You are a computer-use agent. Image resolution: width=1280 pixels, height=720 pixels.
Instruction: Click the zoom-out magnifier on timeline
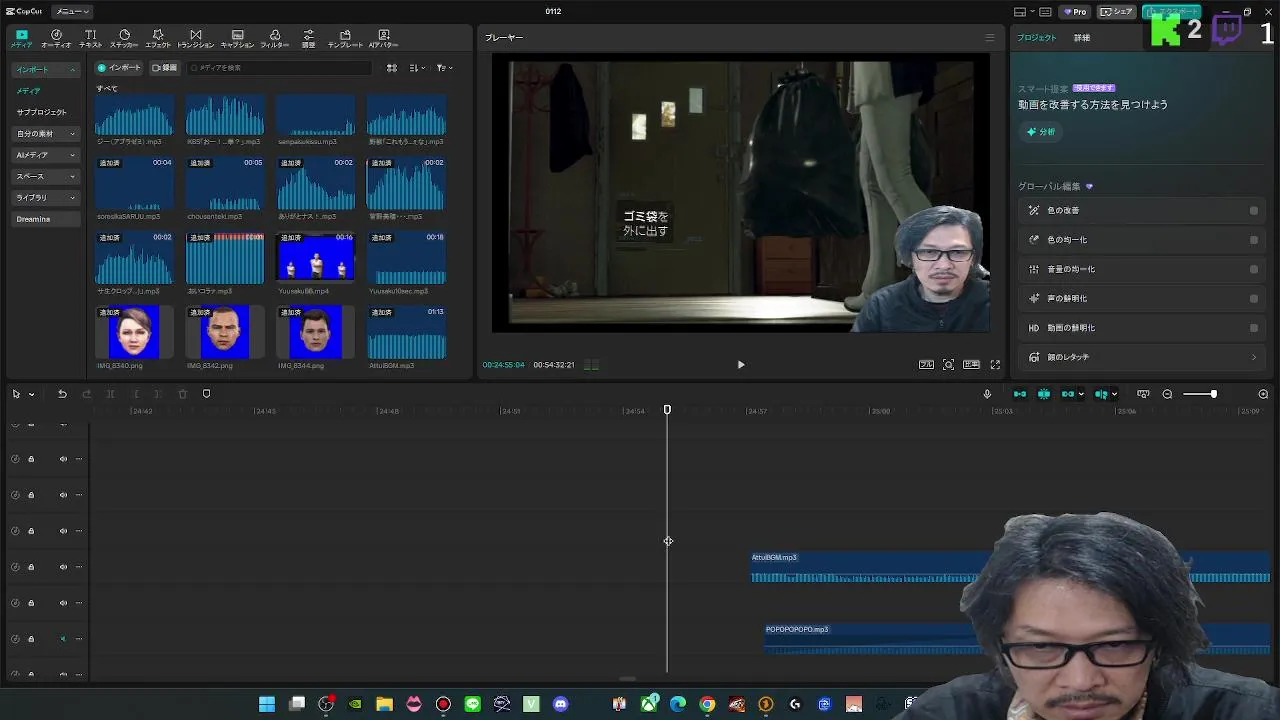[1167, 394]
